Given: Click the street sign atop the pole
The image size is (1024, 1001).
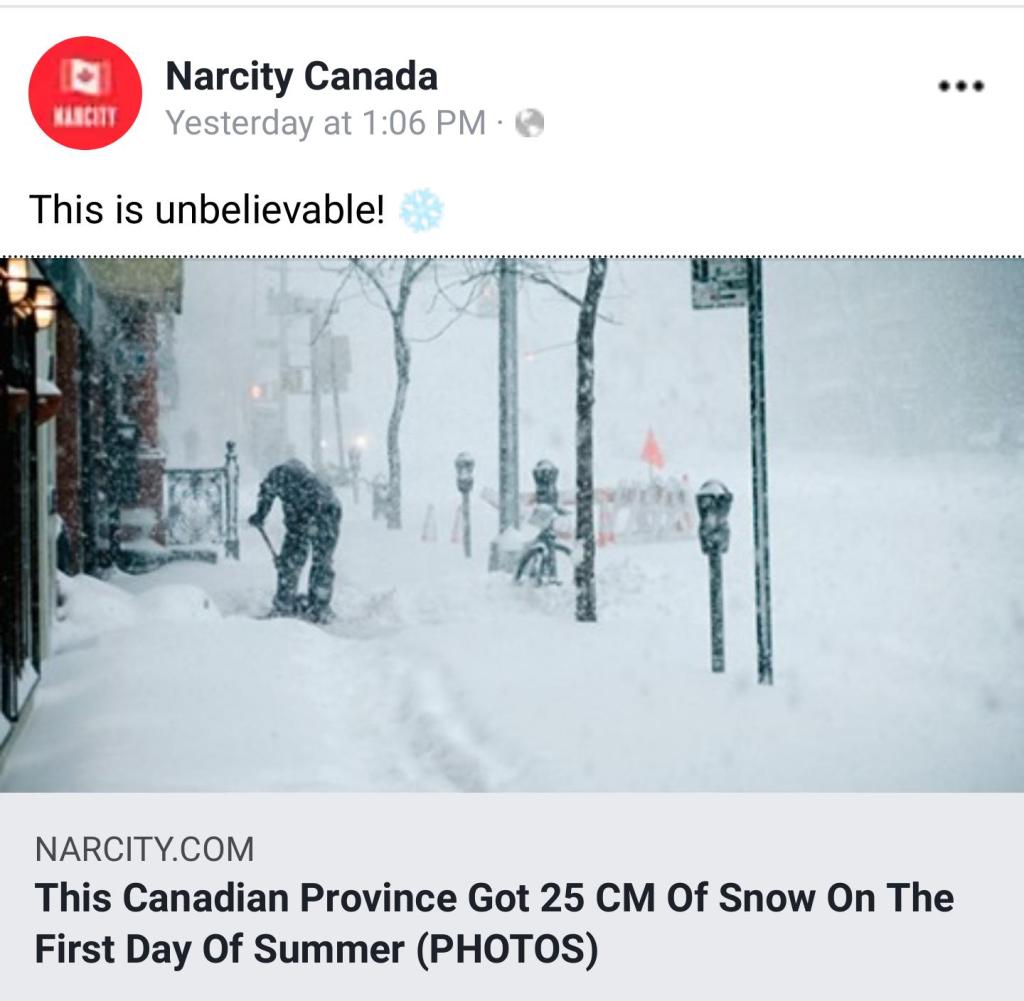Looking at the screenshot, I should coord(719,283).
